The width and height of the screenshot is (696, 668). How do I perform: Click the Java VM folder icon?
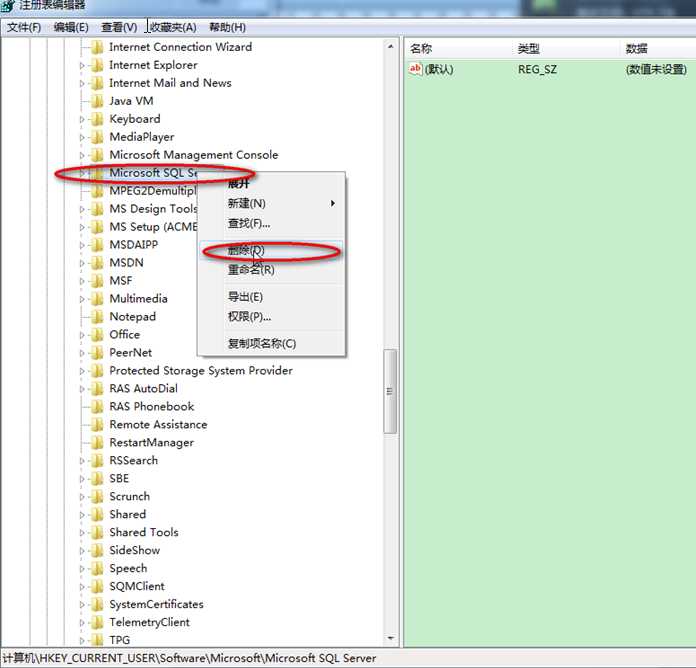tap(97, 101)
